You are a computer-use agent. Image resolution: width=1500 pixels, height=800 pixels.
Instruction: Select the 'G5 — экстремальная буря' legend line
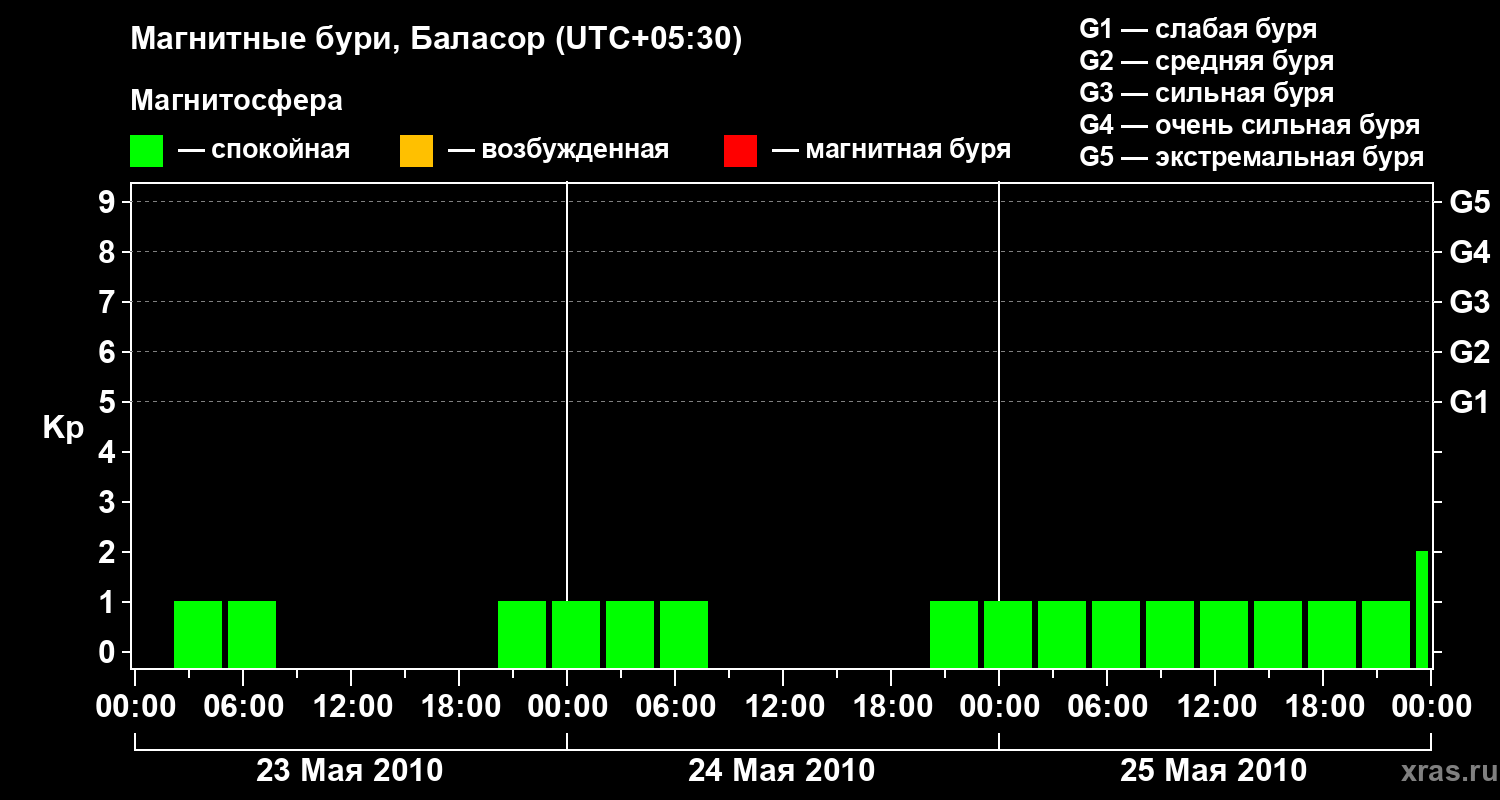[1252, 157]
